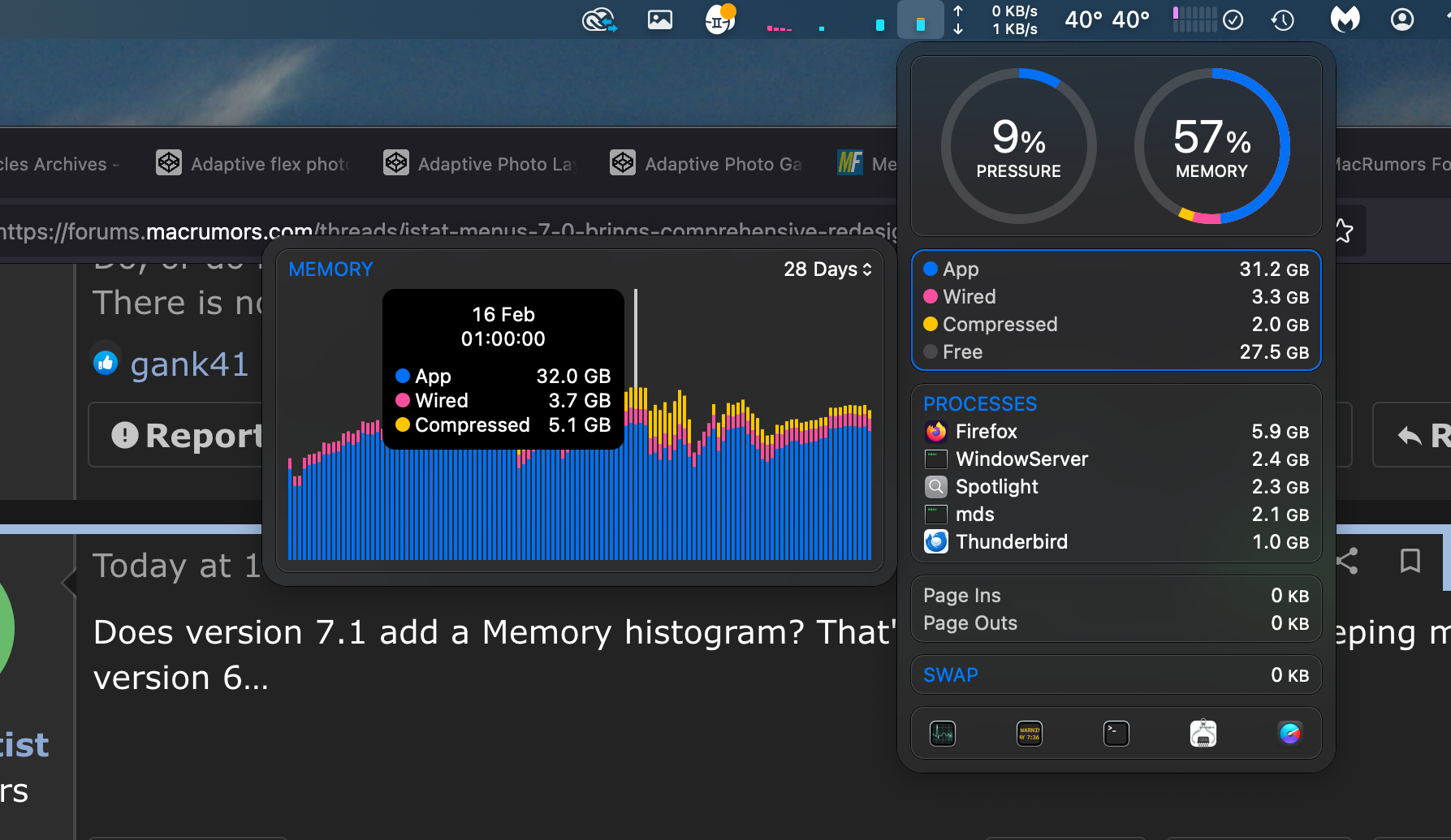Click the Spotlight process icon

[x=936, y=487]
